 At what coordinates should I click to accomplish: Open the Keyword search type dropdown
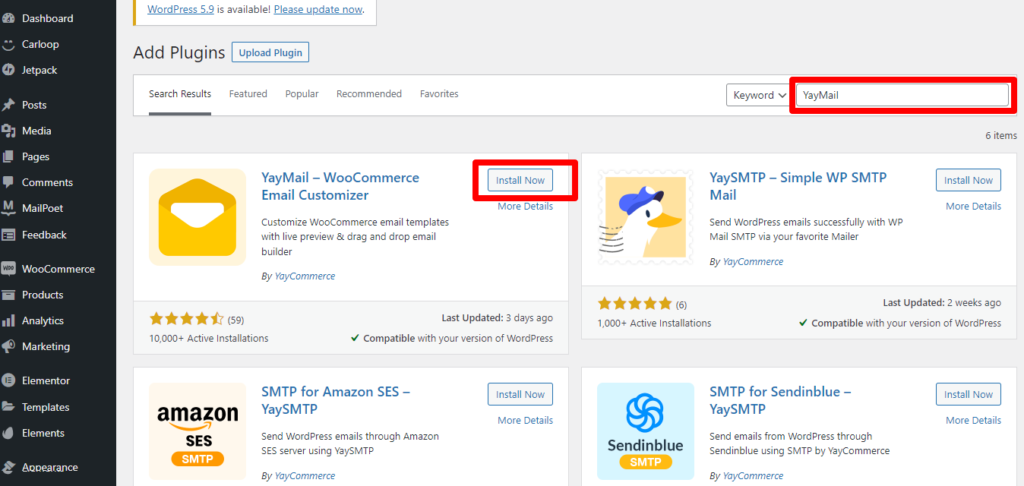[758, 95]
